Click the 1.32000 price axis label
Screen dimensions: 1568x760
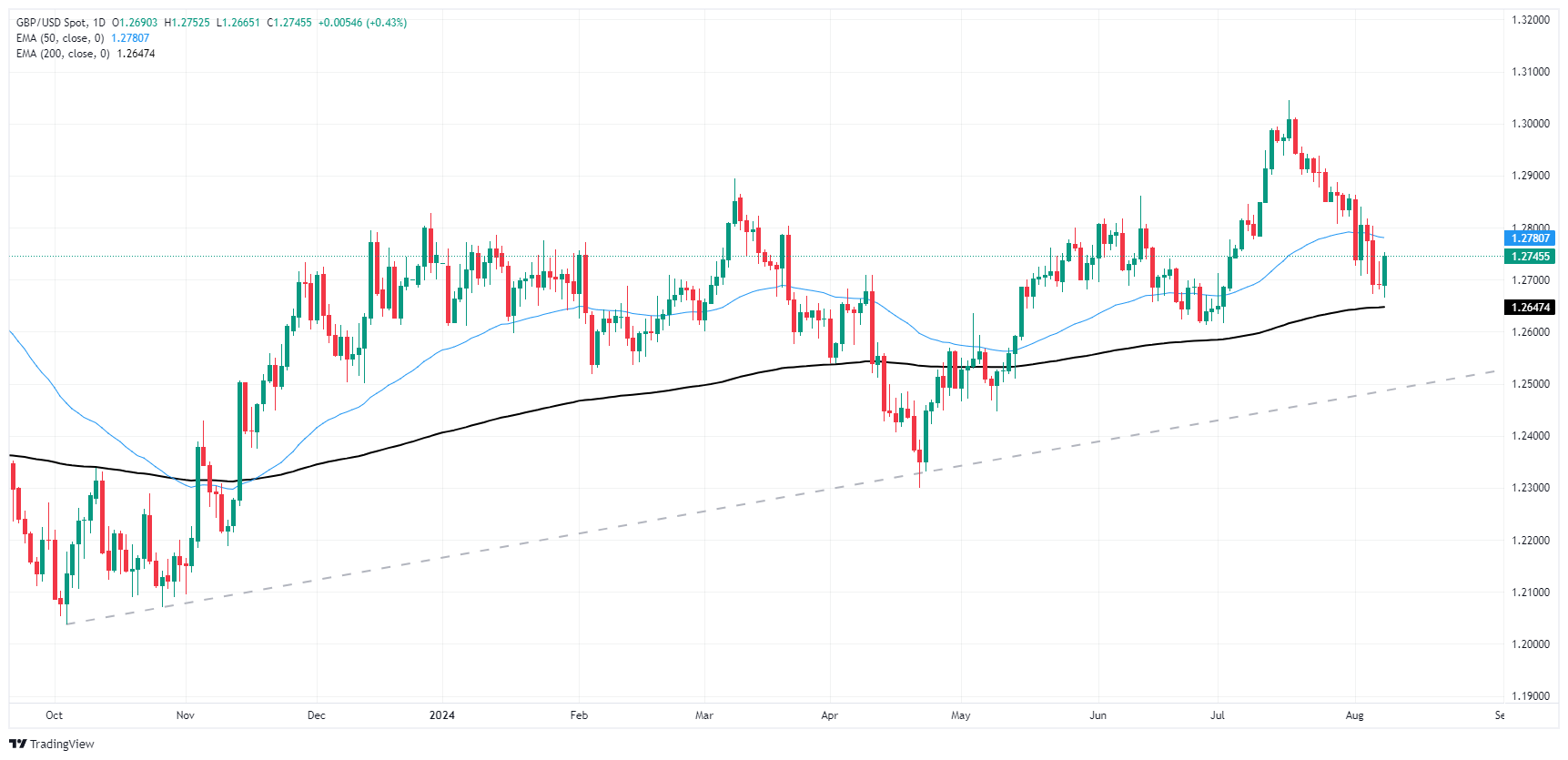(x=1530, y=20)
